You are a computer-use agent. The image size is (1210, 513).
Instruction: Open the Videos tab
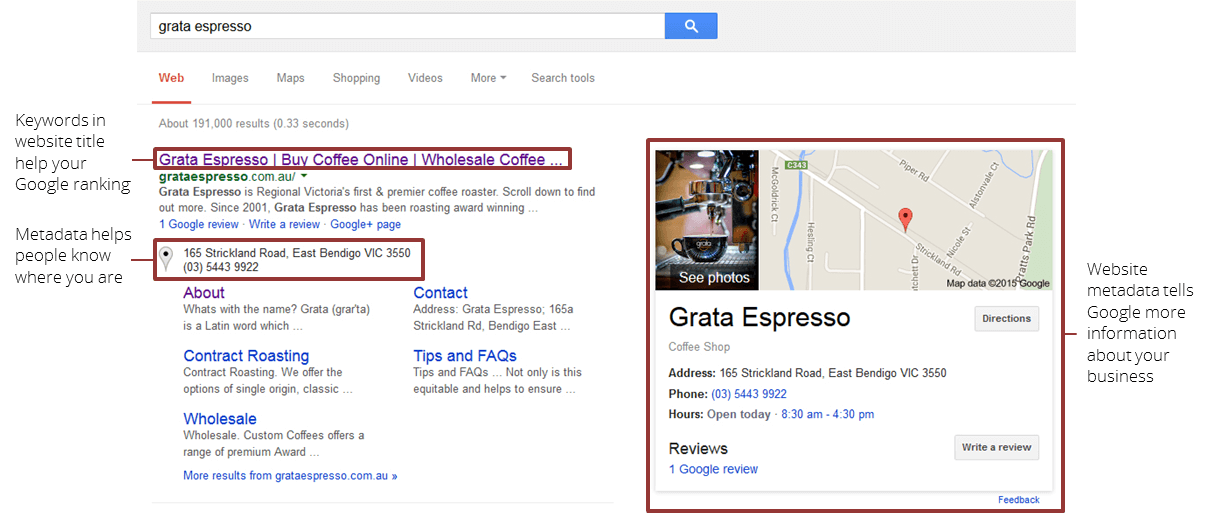pos(425,78)
